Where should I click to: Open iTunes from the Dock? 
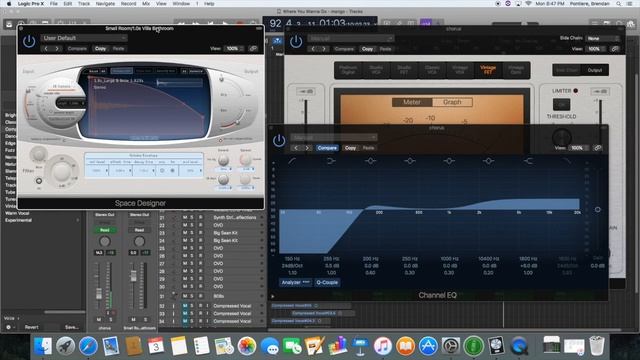(383, 347)
